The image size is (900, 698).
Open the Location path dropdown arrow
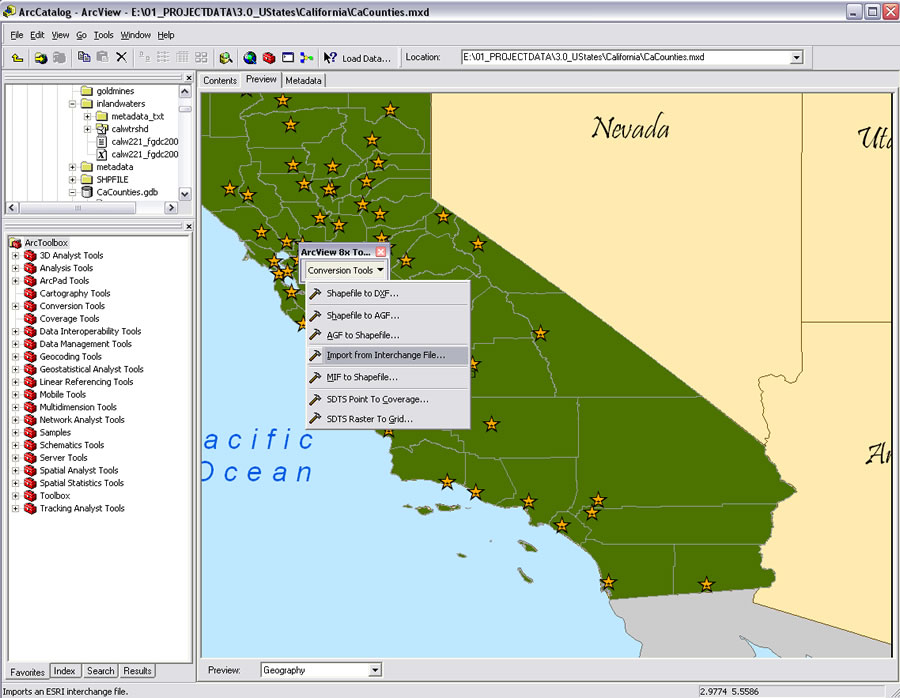[796, 57]
